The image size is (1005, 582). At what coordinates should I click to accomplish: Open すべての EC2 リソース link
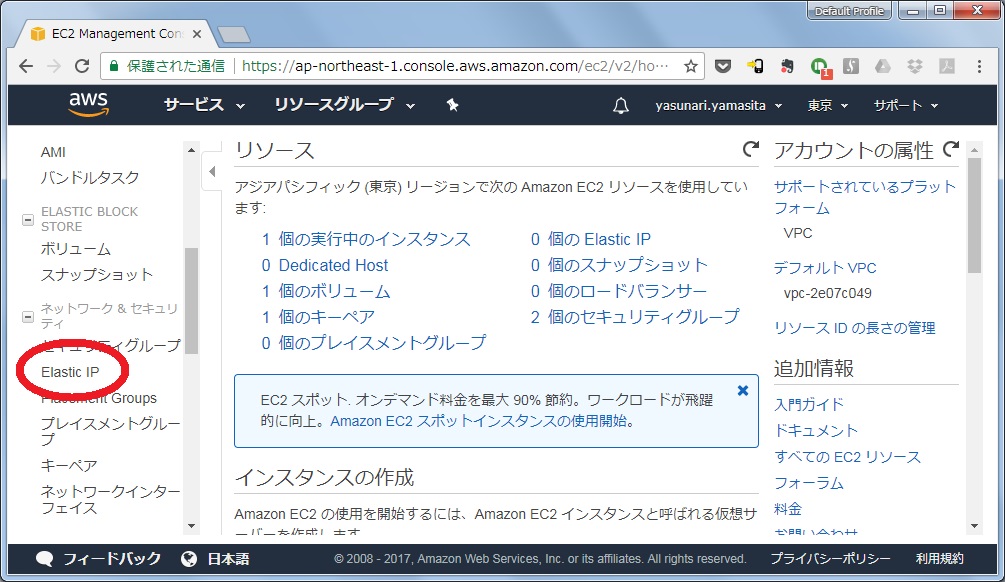[847, 457]
